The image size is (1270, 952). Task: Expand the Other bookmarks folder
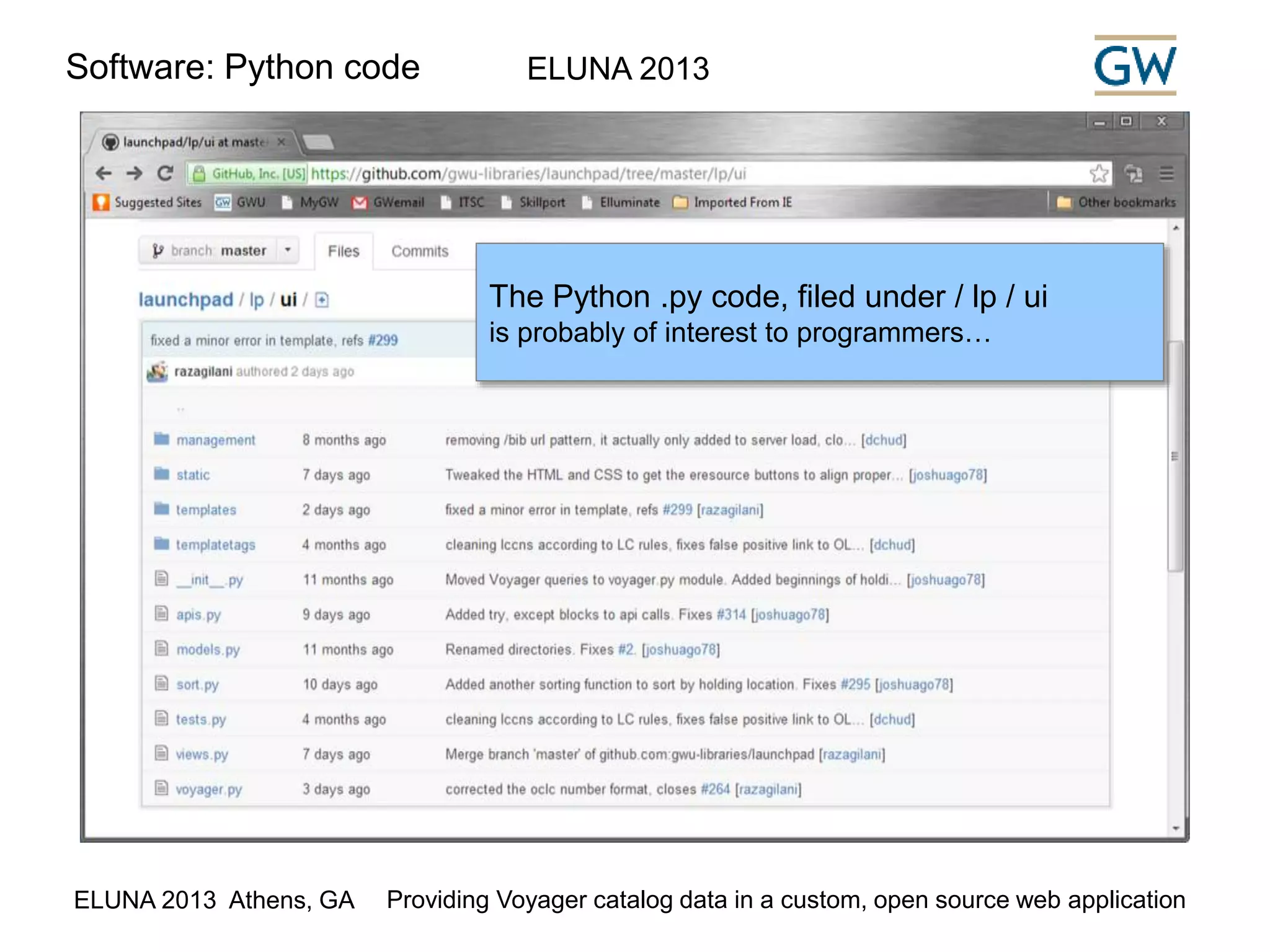[1116, 203]
